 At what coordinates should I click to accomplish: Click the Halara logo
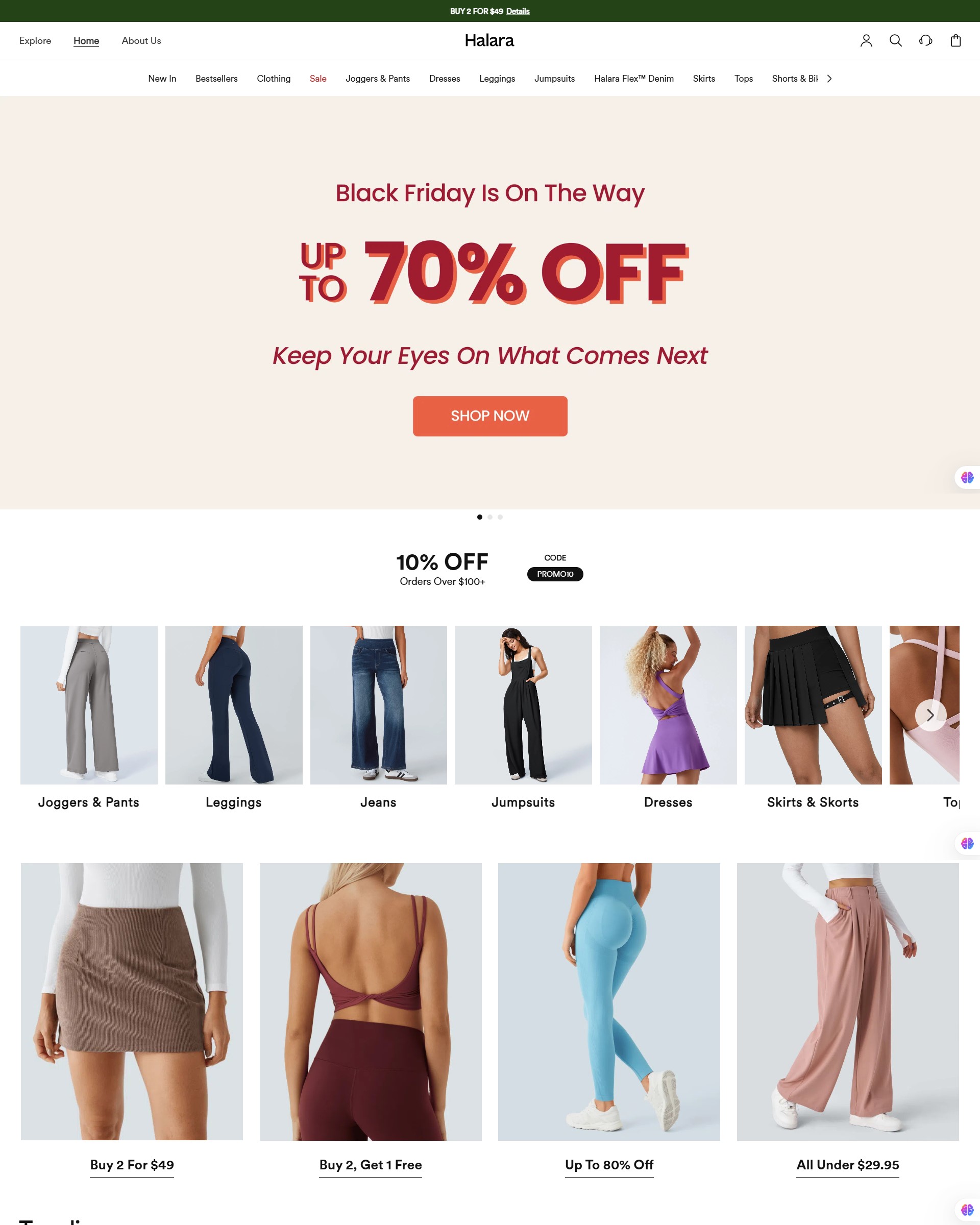489,40
